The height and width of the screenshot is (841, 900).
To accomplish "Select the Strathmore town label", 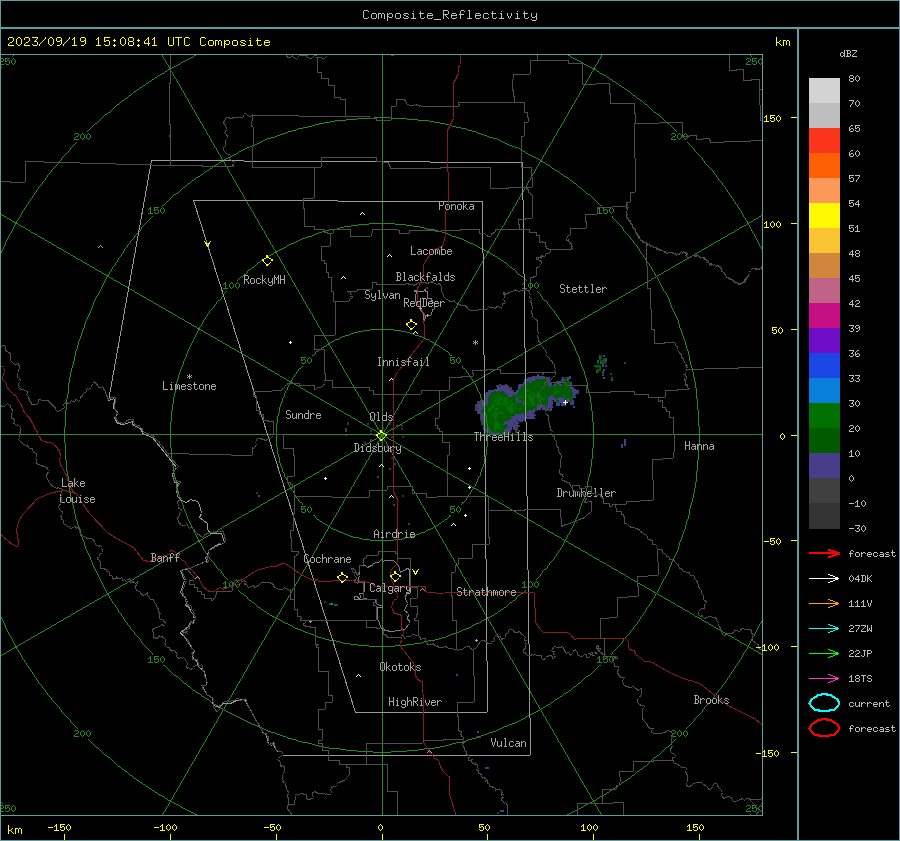I will click(486, 592).
